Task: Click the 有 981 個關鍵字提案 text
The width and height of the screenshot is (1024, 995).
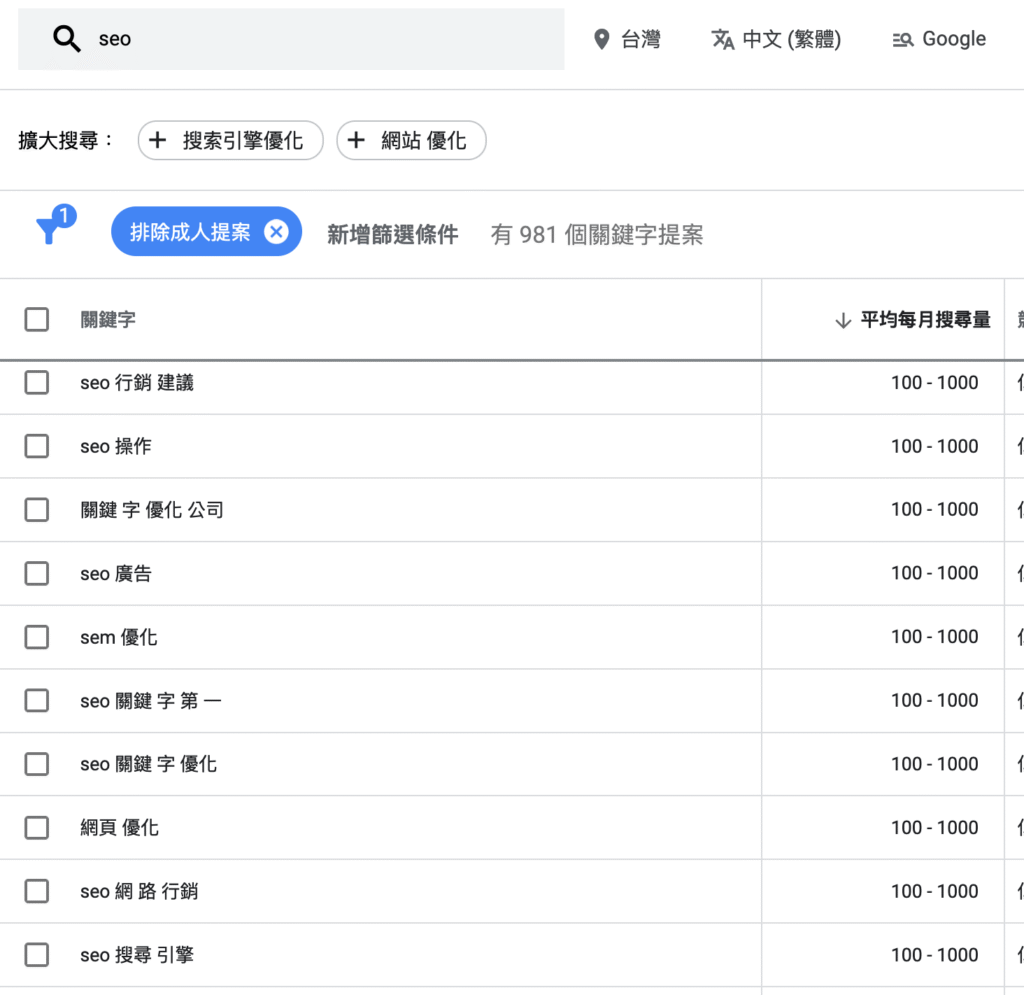Action: pos(597,234)
